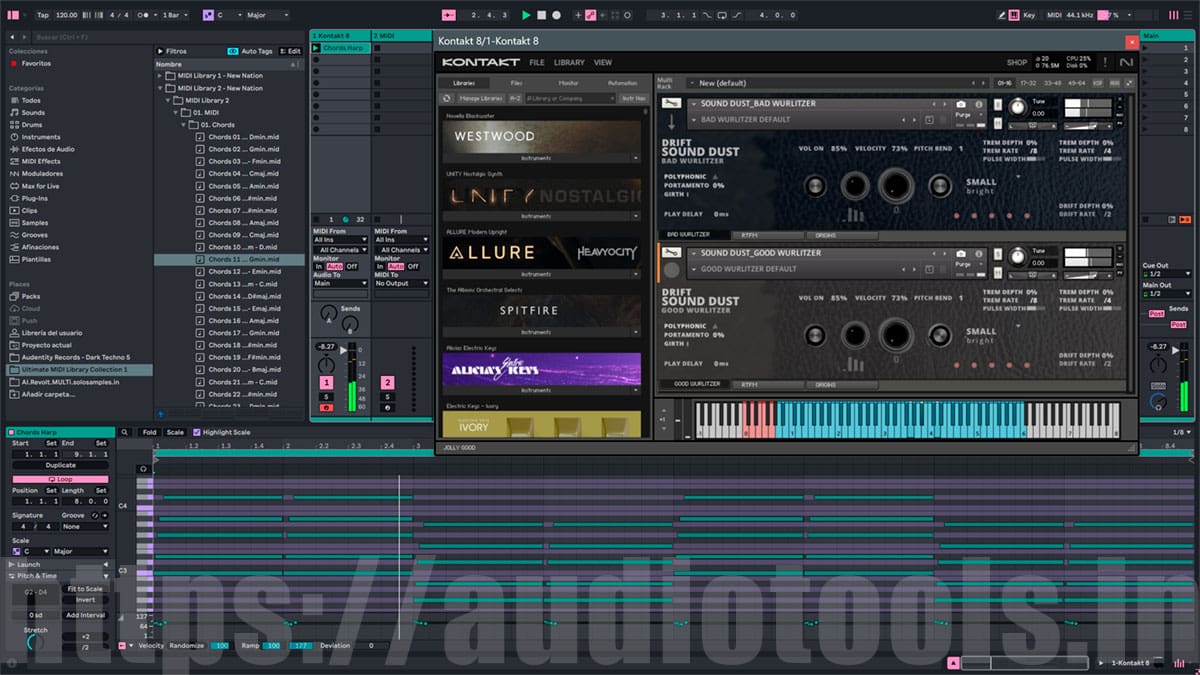This screenshot has width=1200, height=675.
Task: Click Add Interval button
Action: click(x=85, y=615)
